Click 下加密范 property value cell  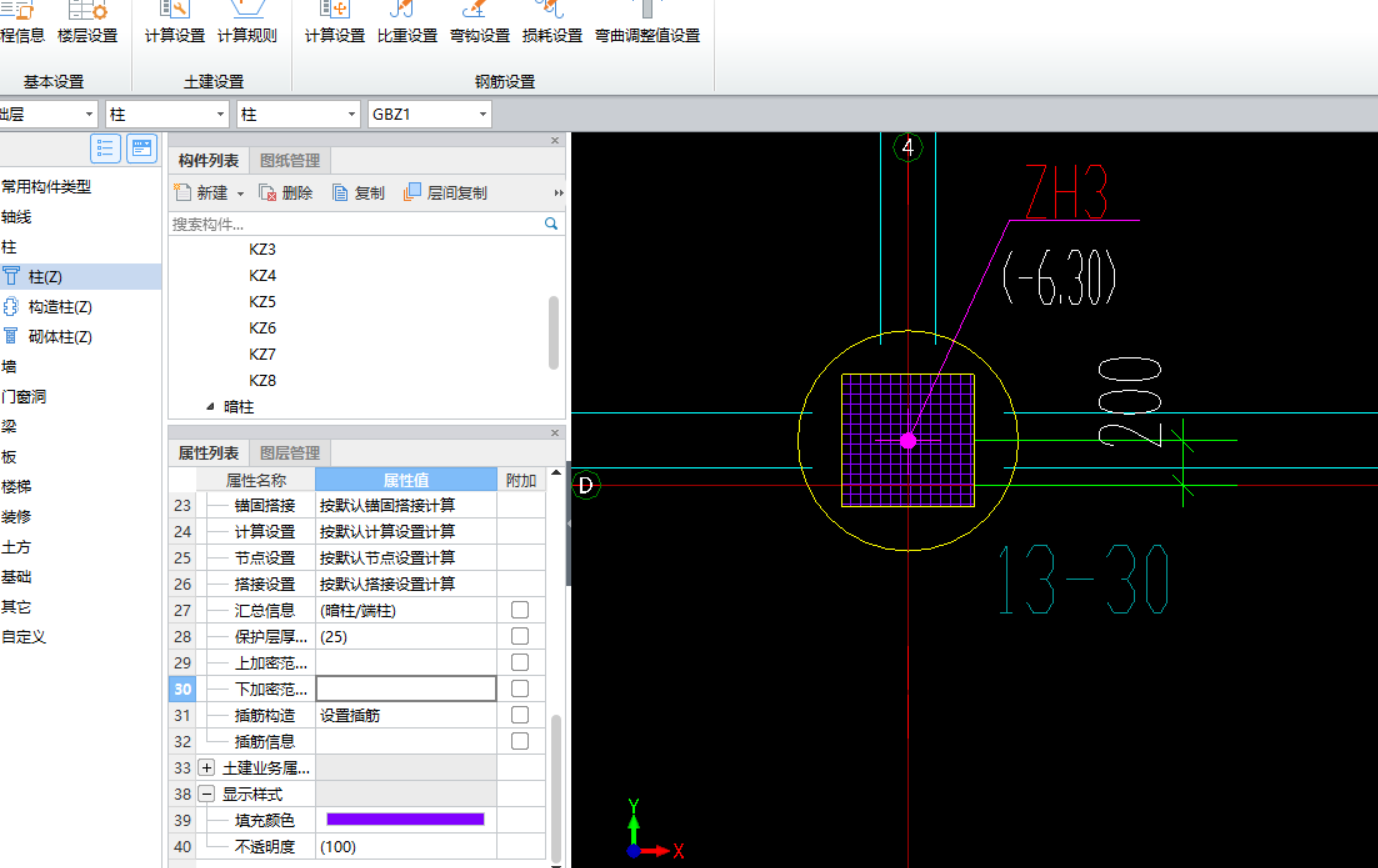406,688
